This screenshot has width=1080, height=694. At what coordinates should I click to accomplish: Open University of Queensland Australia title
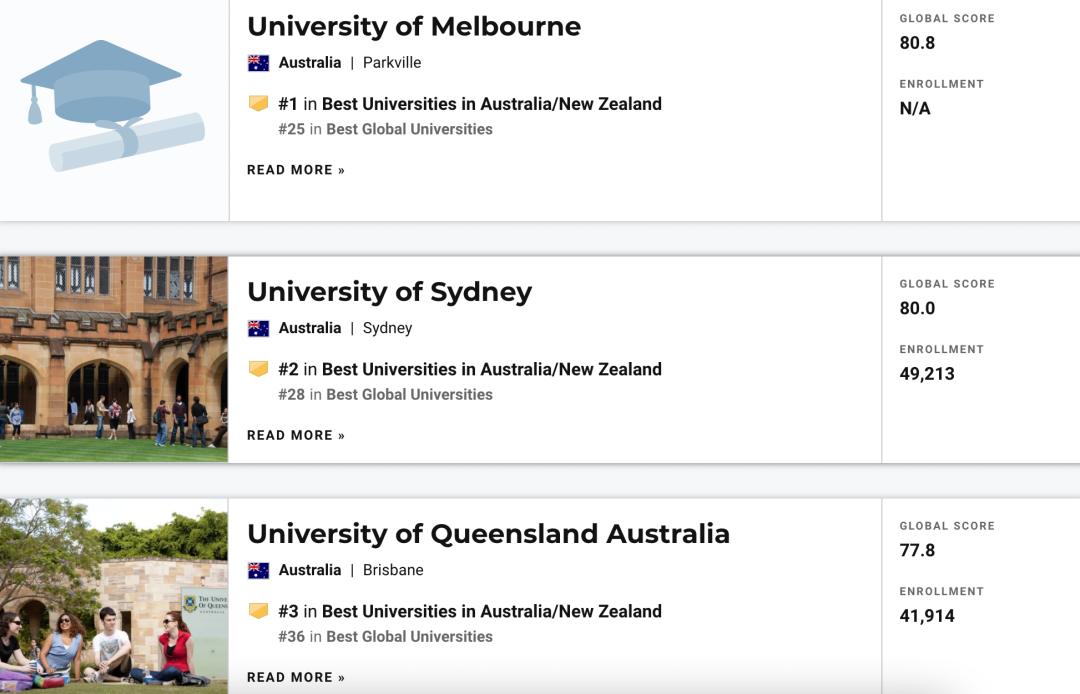[488, 534]
